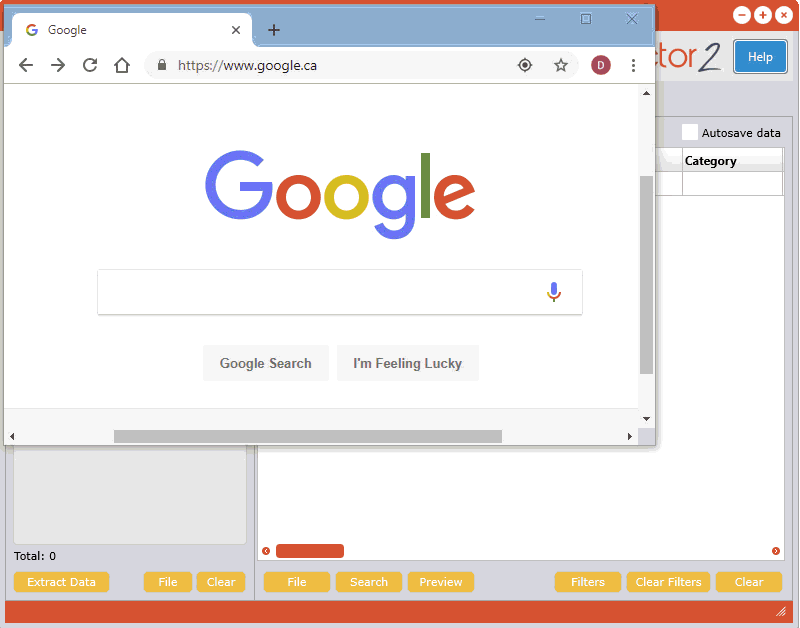Open the Filters button
The image size is (800, 628).
(588, 582)
